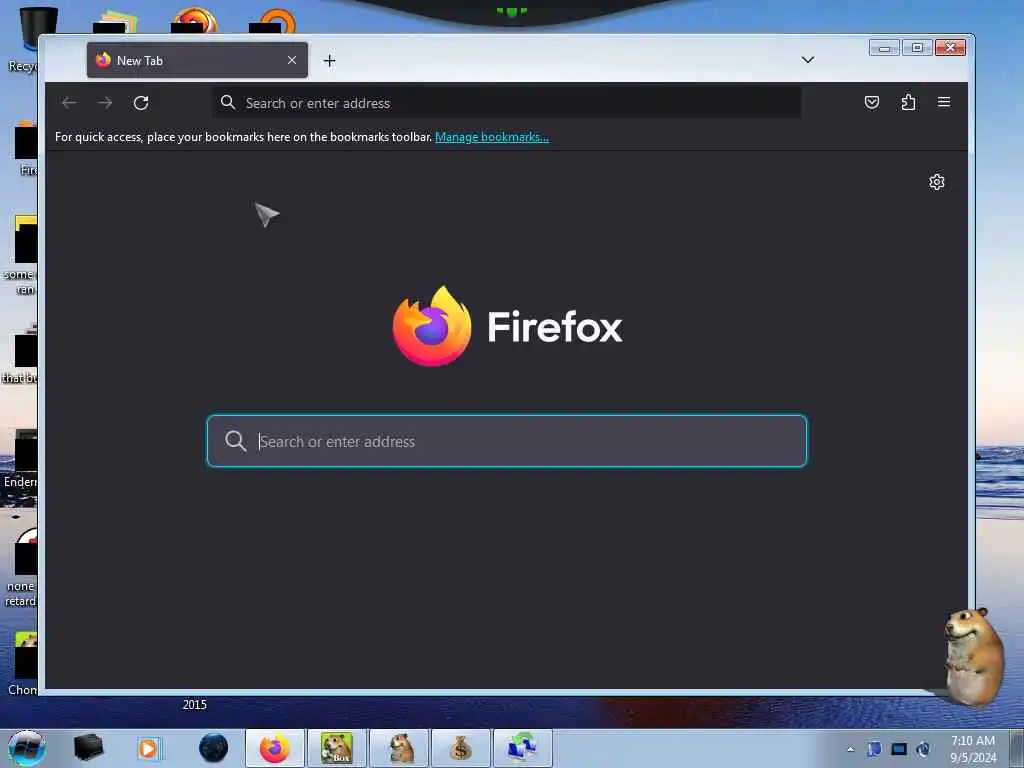Focus the address bar at top
The height and width of the screenshot is (768, 1024).
[x=507, y=103]
